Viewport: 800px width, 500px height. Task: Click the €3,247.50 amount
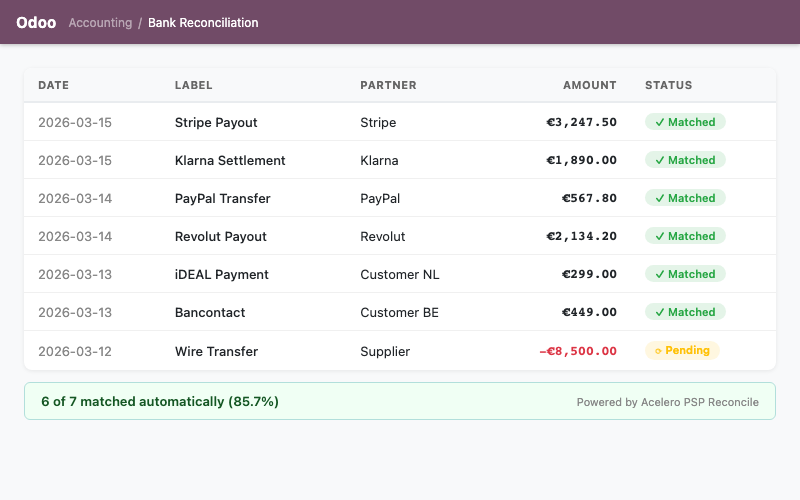[x=582, y=122]
